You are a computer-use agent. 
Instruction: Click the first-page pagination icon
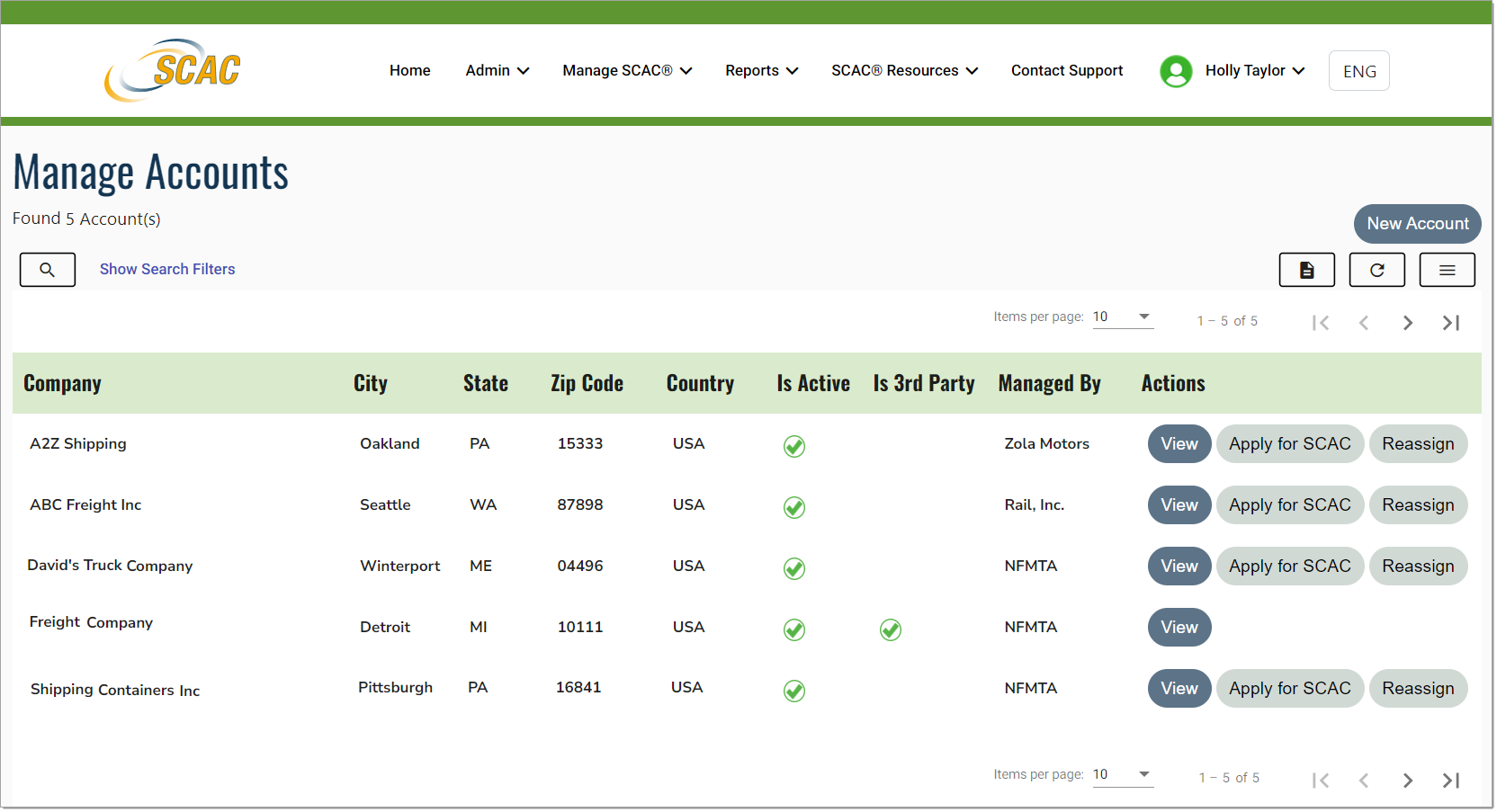(1321, 322)
